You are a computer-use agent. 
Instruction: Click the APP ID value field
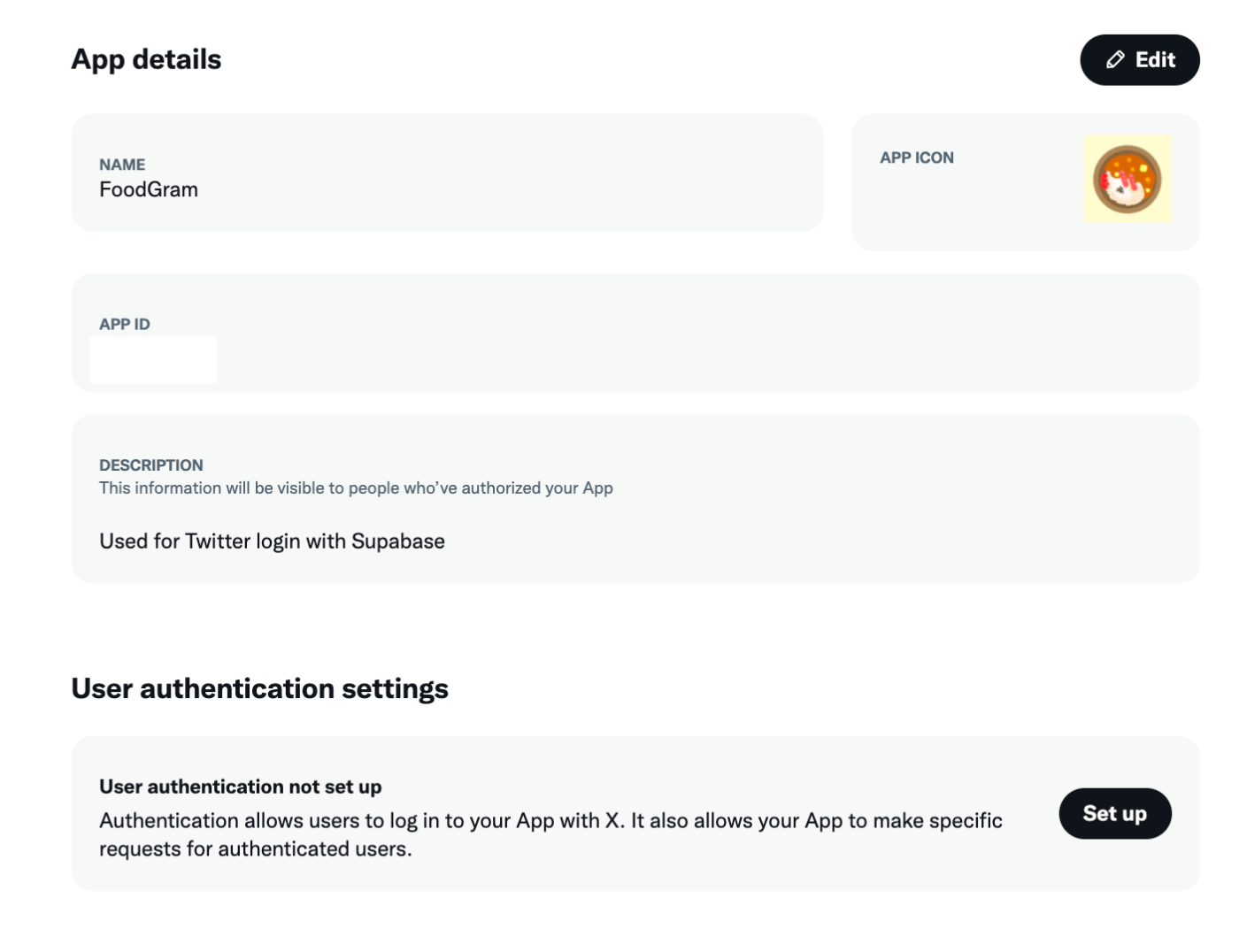click(154, 359)
